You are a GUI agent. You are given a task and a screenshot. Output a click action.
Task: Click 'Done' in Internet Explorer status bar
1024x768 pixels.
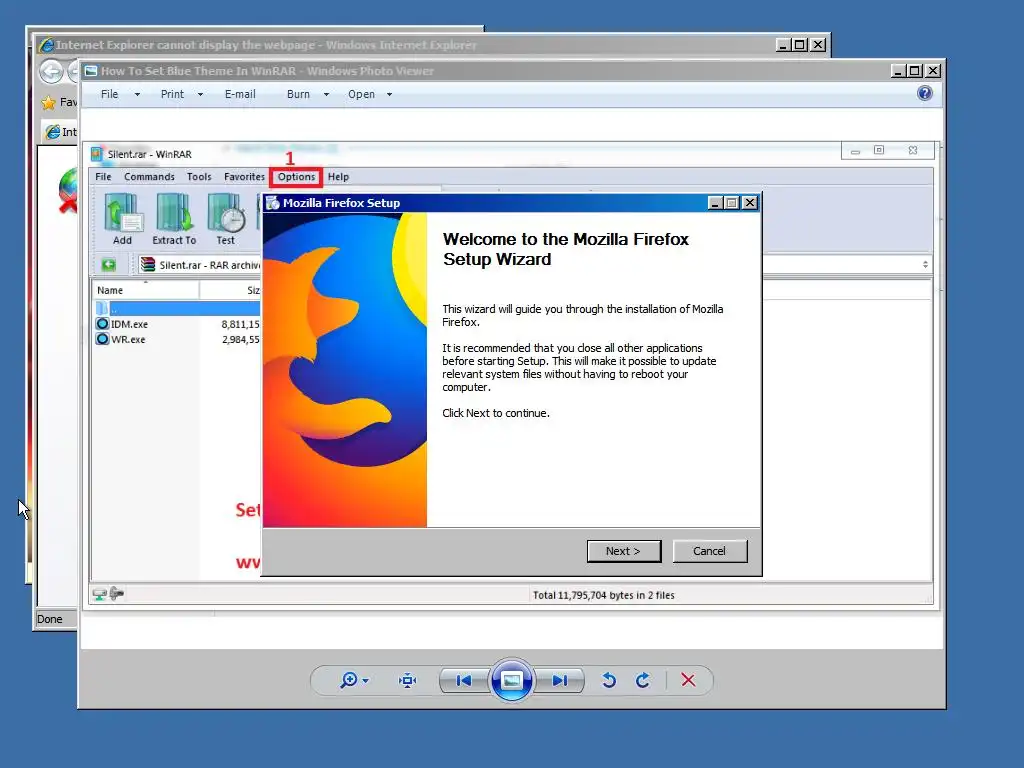click(x=50, y=619)
